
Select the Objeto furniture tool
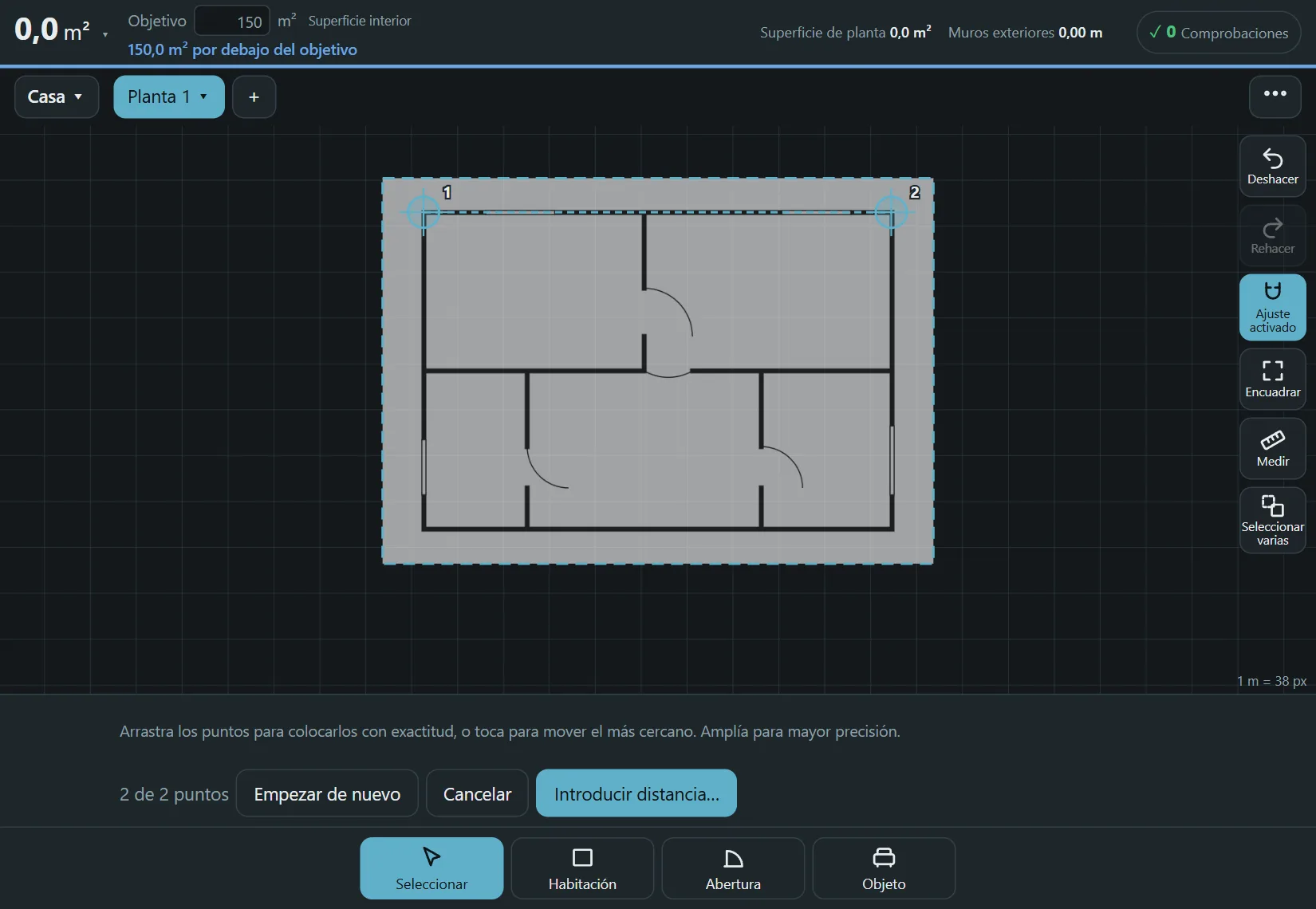click(884, 868)
